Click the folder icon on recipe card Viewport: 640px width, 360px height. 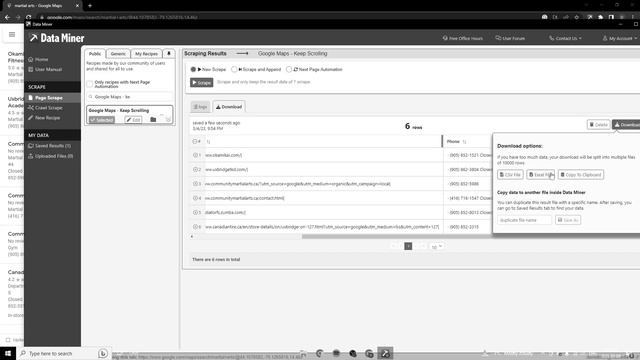pyautogui.click(x=153, y=120)
